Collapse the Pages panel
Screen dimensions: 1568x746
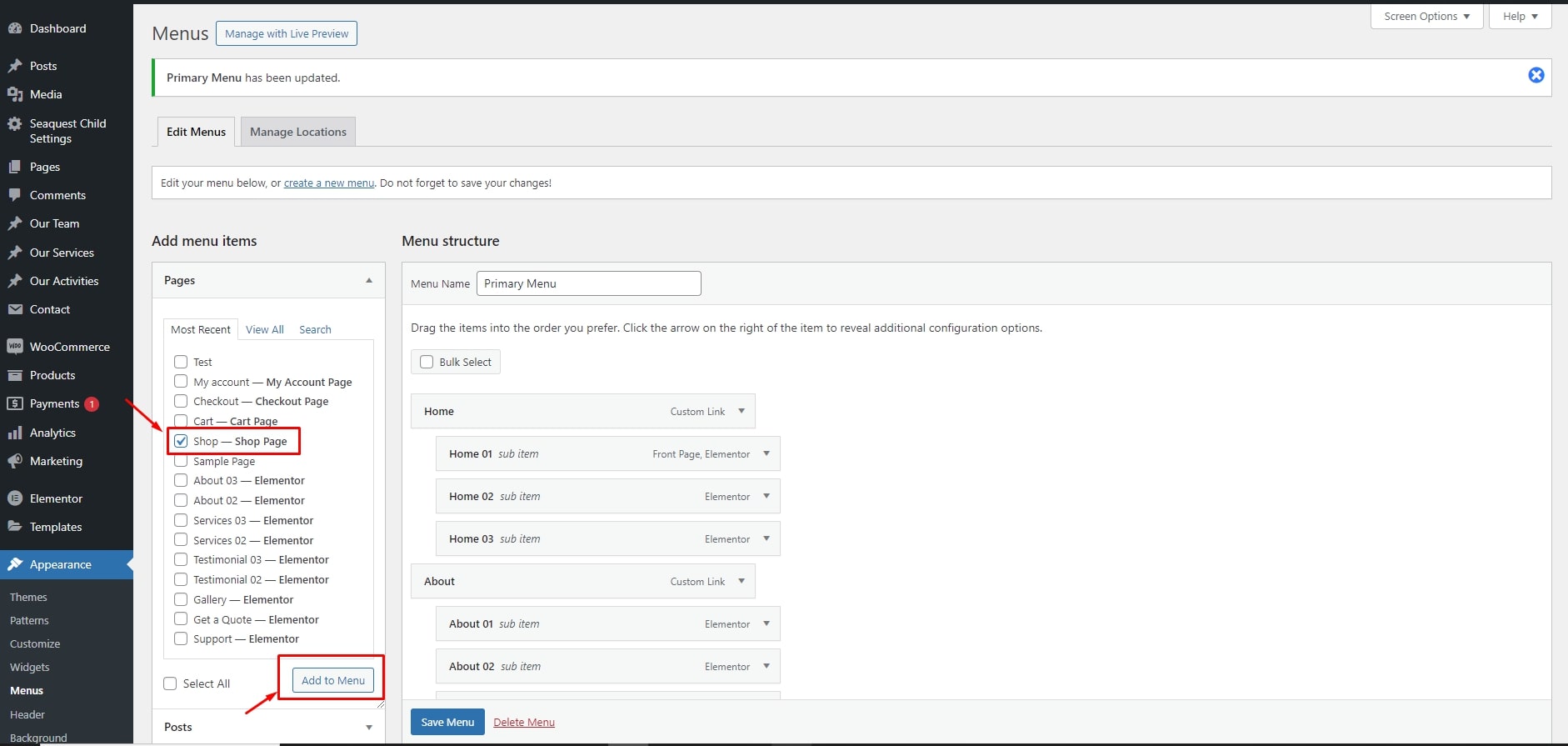click(x=369, y=280)
